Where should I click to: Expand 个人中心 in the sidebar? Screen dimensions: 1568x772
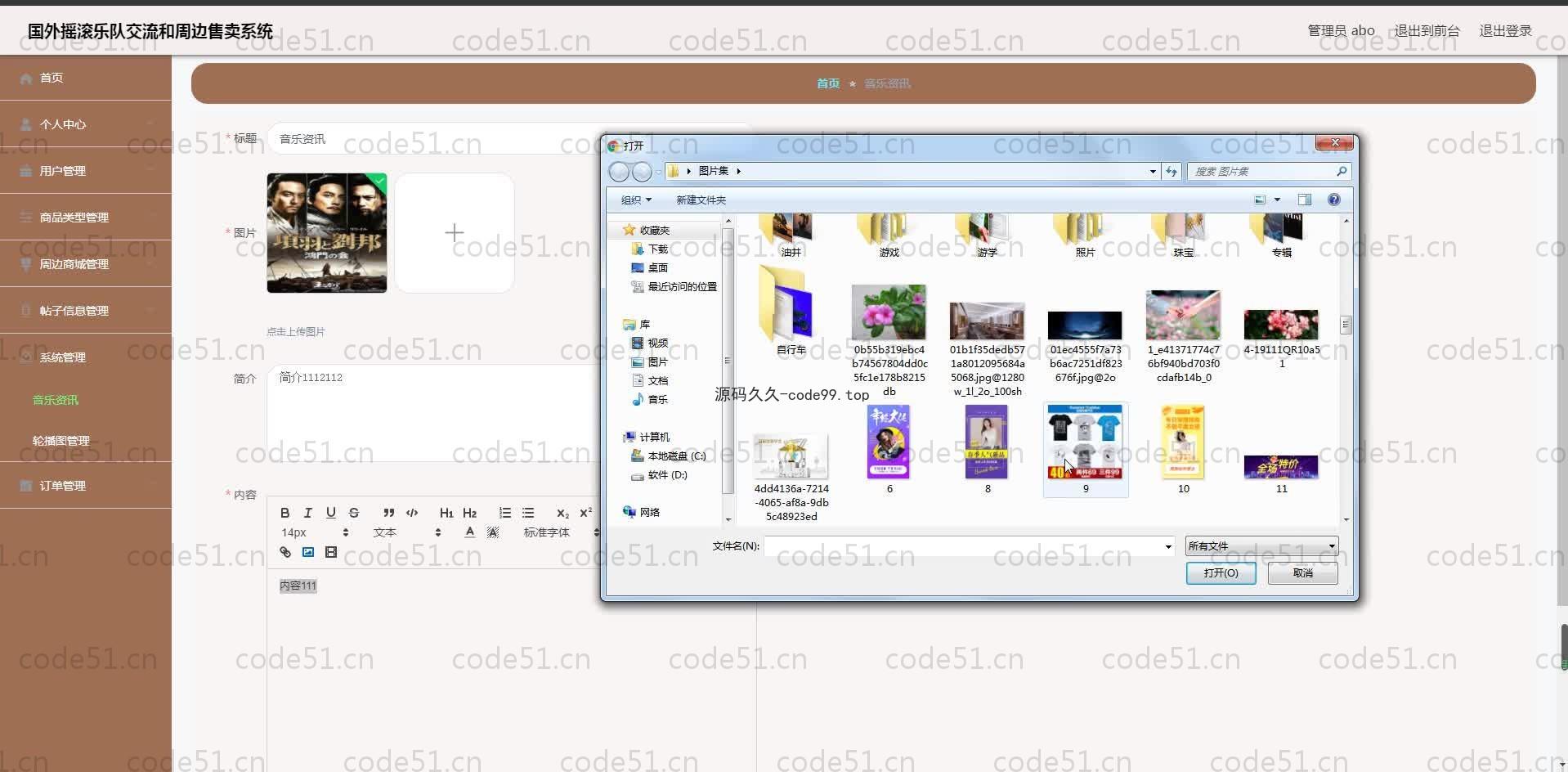pyautogui.click(x=86, y=124)
